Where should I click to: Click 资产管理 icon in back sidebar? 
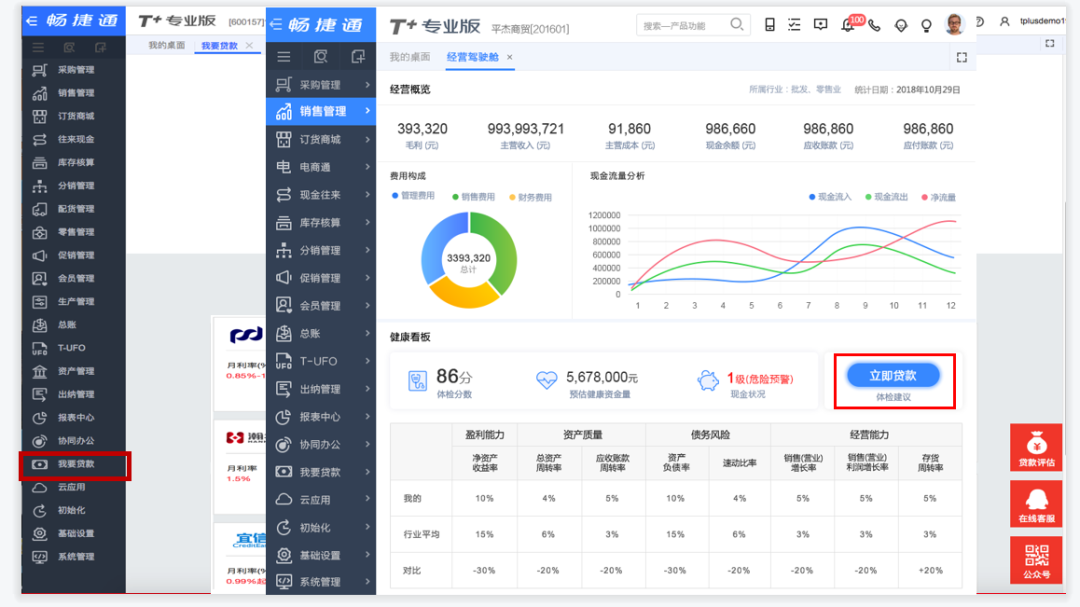(x=40, y=371)
